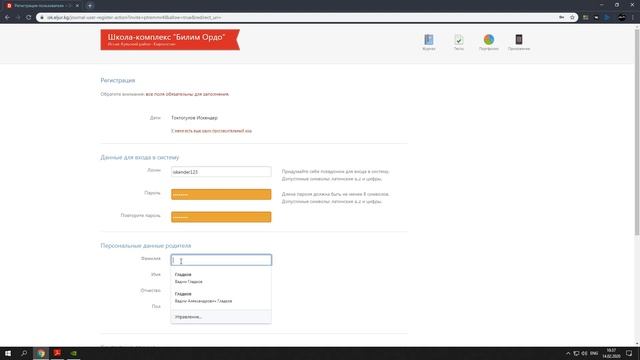Click child name Токтогулов Искендер text

[194, 118]
